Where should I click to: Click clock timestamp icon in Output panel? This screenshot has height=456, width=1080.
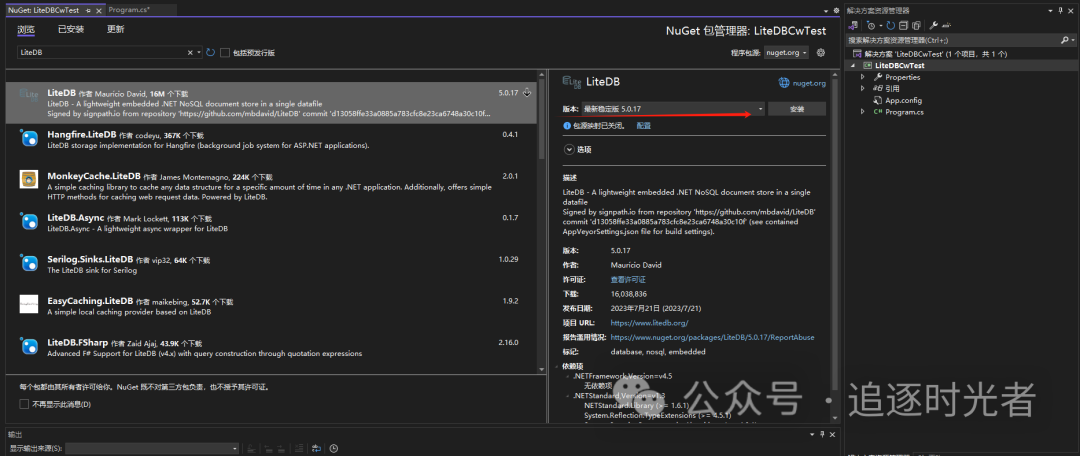click(334, 448)
